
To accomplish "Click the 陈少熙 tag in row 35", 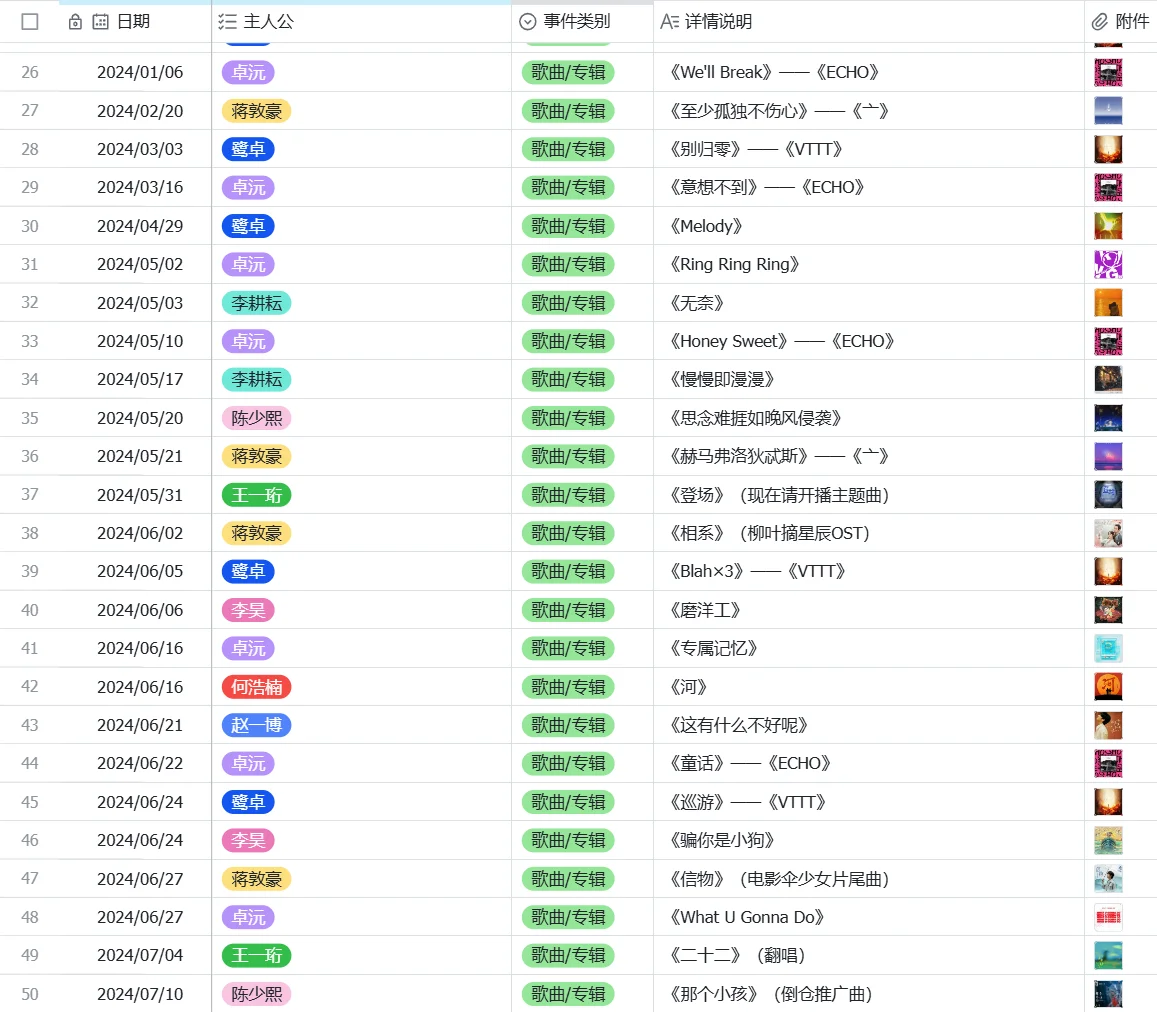I will tap(257, 418).
